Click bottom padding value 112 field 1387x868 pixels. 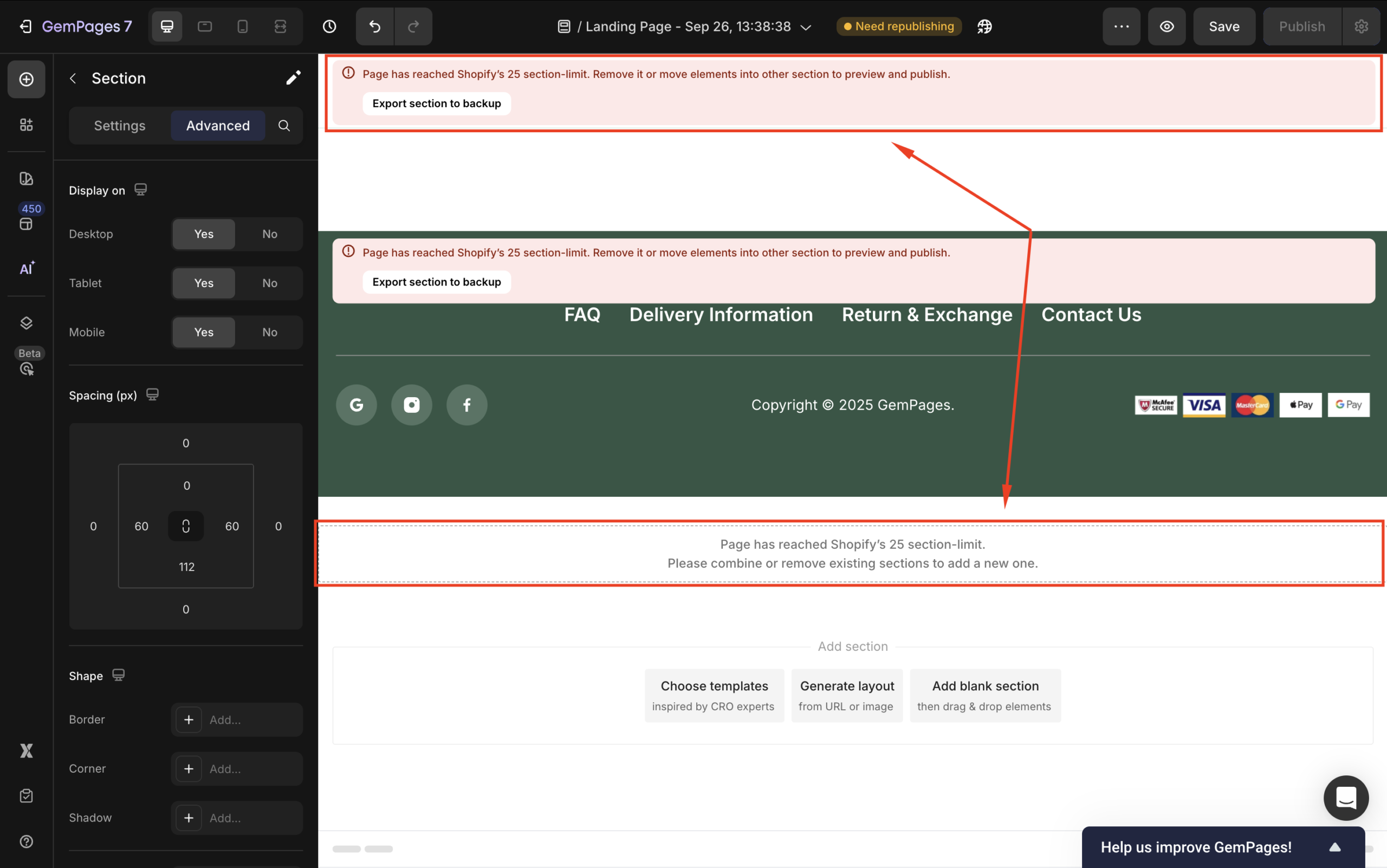[186, 567]
